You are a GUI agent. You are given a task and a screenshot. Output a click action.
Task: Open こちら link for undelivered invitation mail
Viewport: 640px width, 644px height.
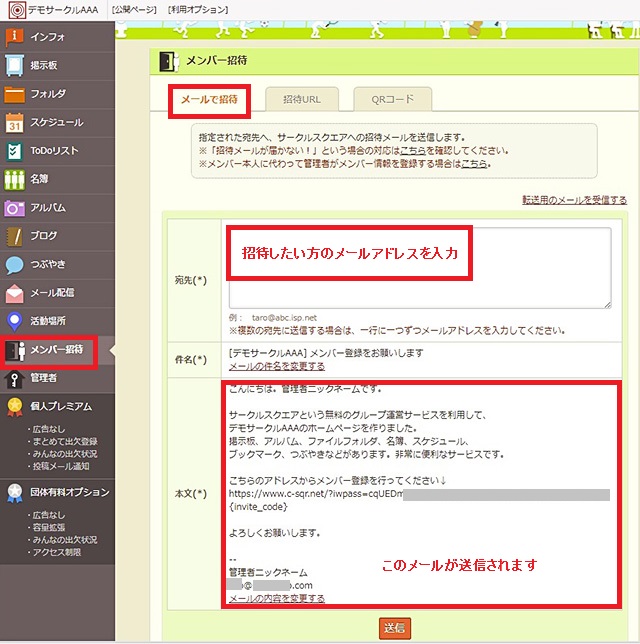413,151
